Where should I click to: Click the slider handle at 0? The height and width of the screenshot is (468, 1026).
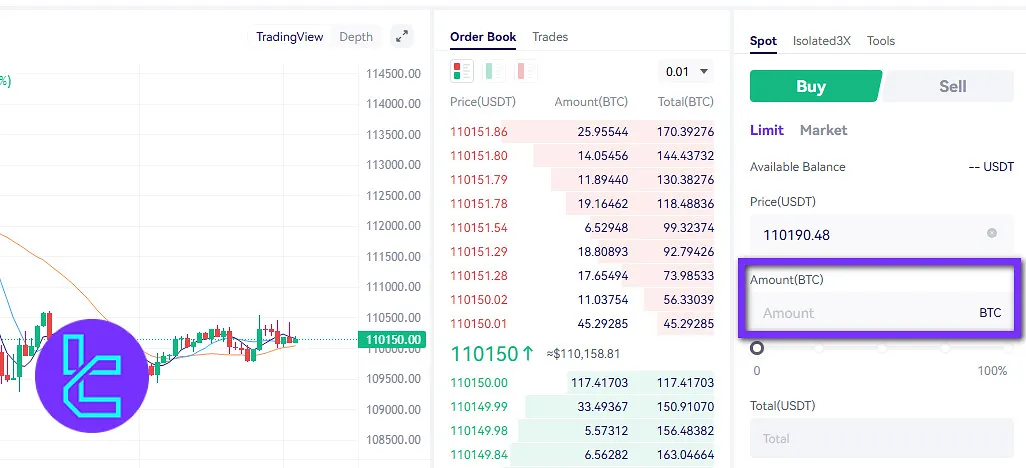tap(757, 348)
